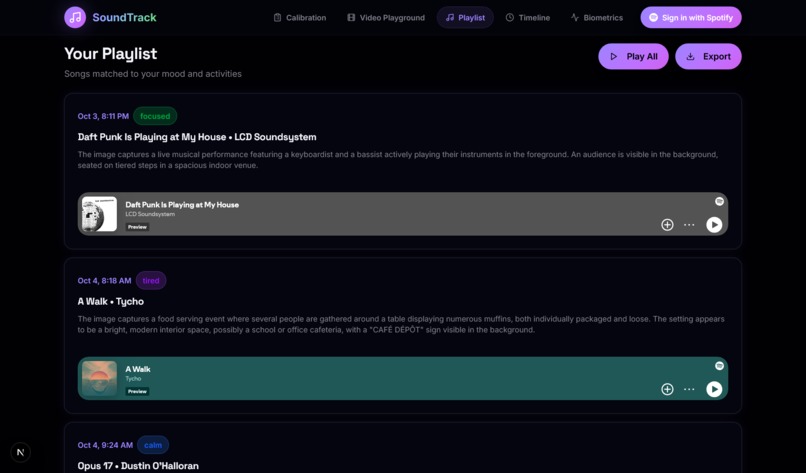
Task: Switch to Video Playground tab
Action: [386, 17]
